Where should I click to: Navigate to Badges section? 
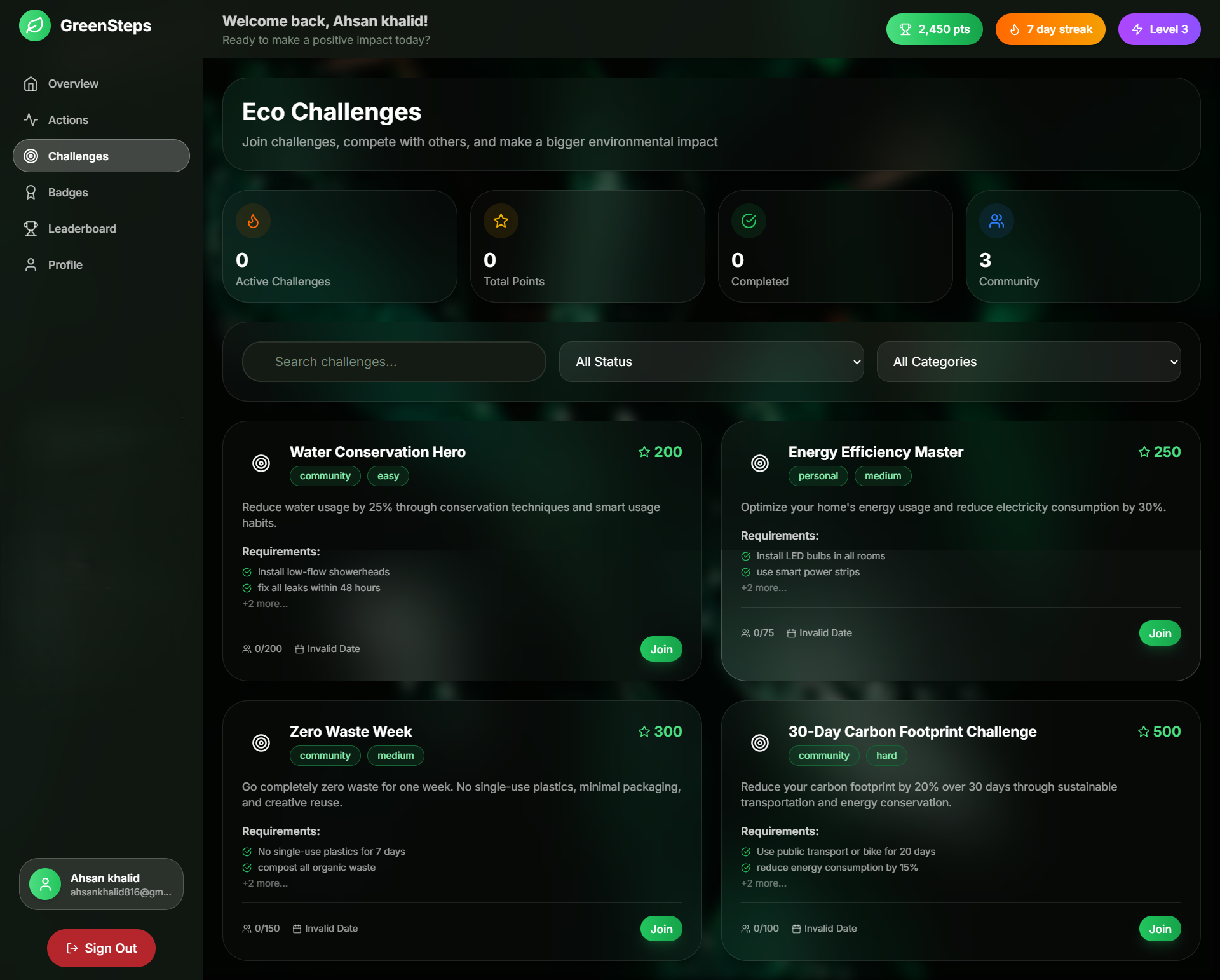68,193
